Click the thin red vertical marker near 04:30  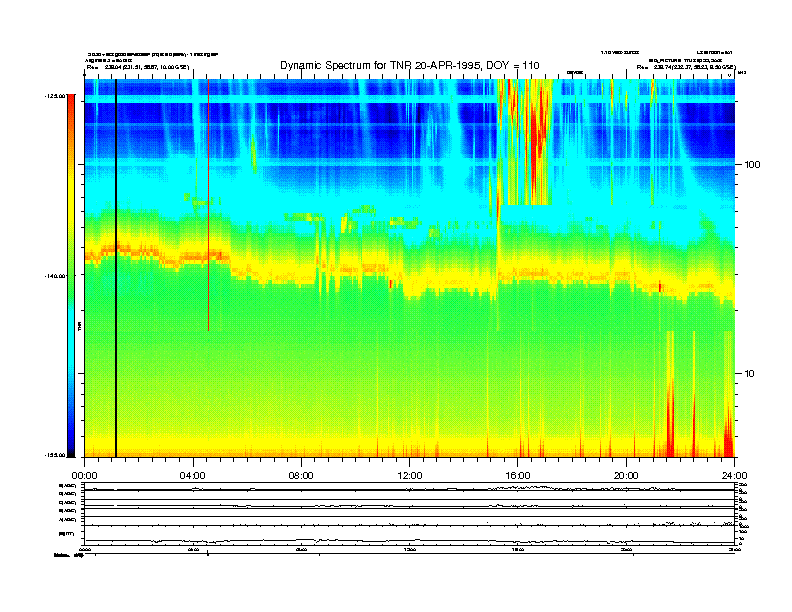coord(208,205)
